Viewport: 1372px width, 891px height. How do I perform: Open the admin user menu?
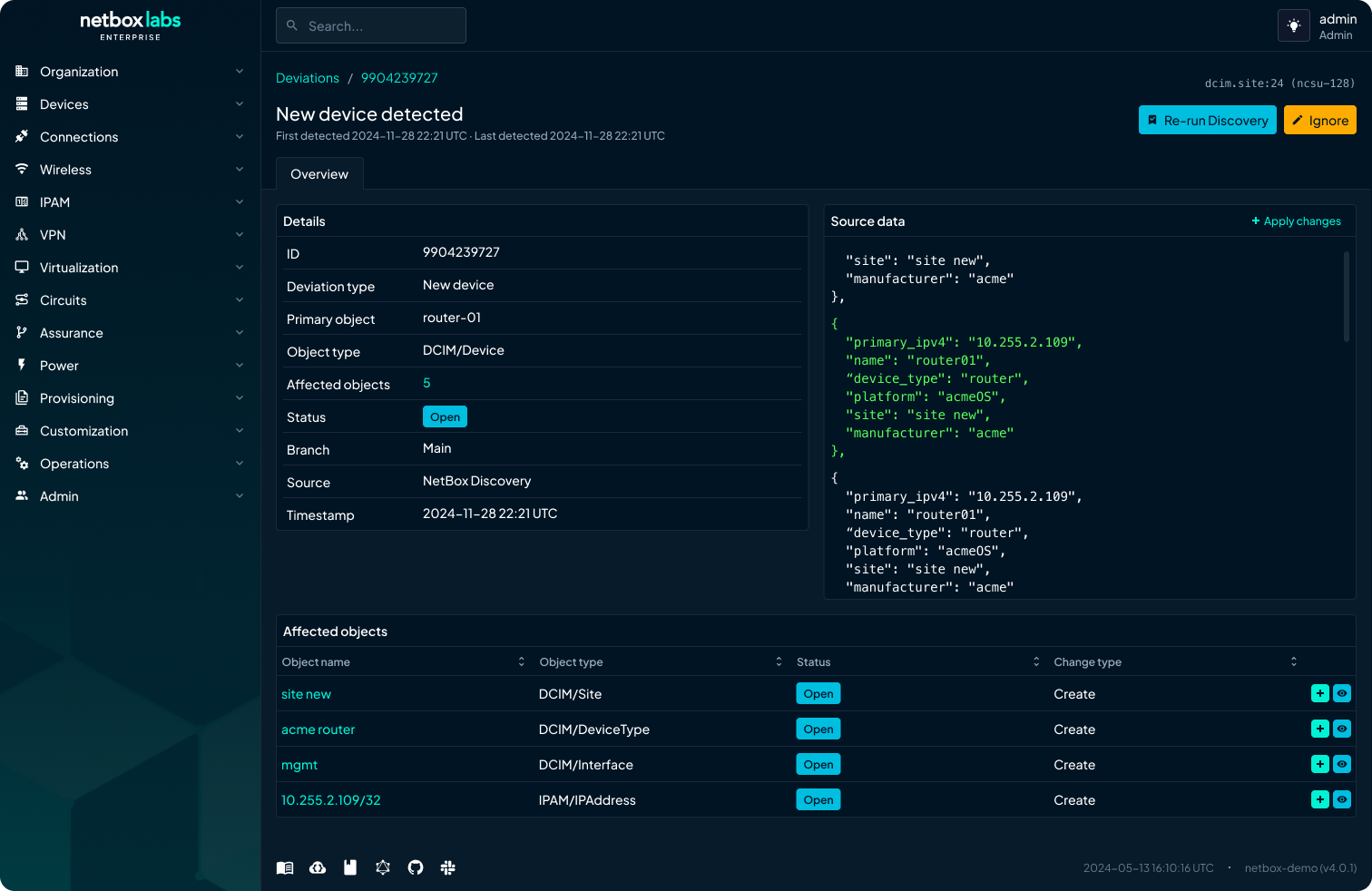coord(1338,26)
